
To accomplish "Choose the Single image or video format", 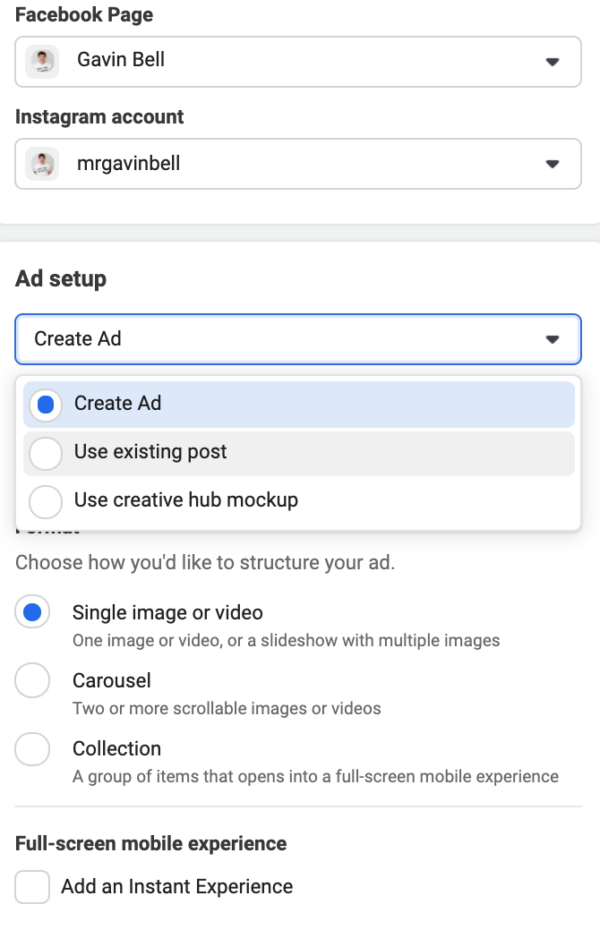I will coord(32,612).
